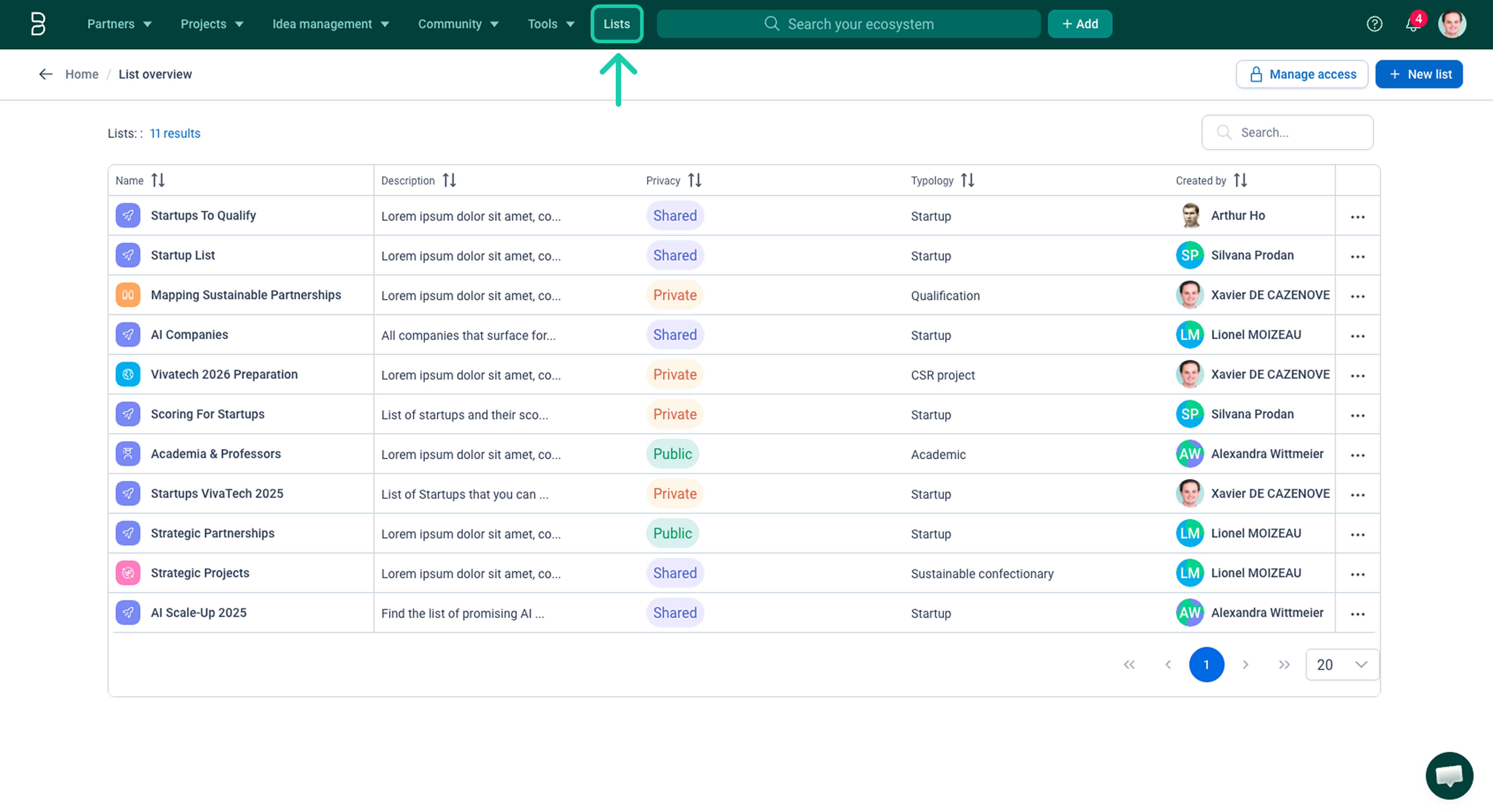1493x812 pixels.
Task: Click the CSR project typology cell
Action: point(943,376)
